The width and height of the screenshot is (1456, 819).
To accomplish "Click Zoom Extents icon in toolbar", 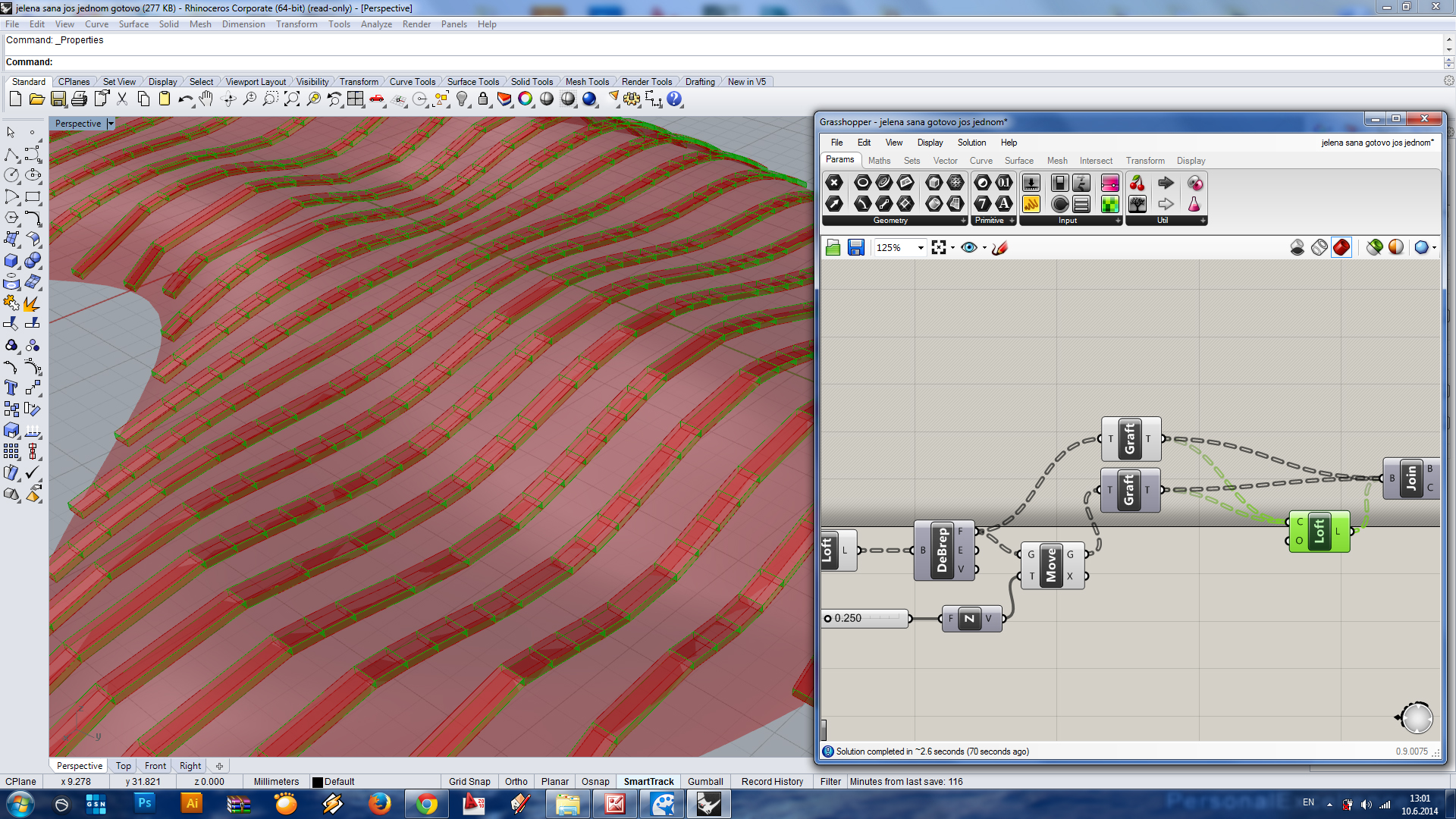I will pyautogui.click(x=292, y=99).
